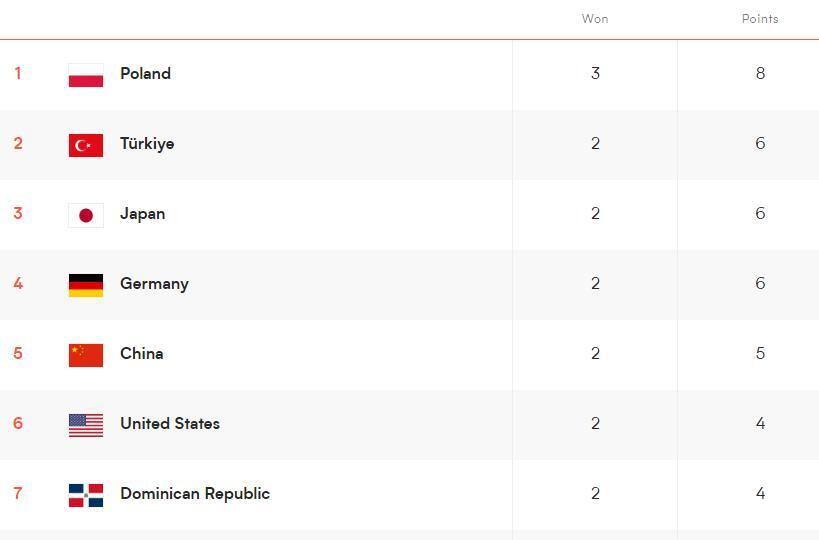Click the Türkiye flag icon
This screenshot has height=540, width=819.
coord(86,145)
